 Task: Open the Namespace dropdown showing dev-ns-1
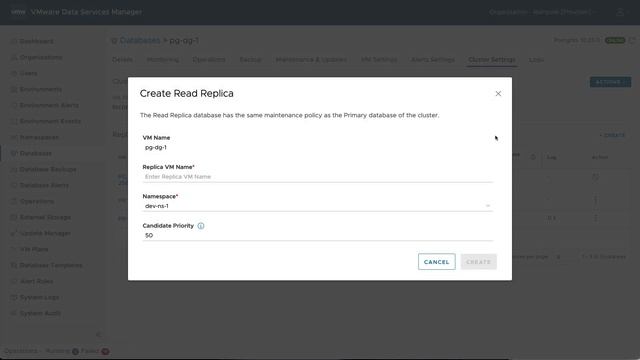(x=318, y=206)
